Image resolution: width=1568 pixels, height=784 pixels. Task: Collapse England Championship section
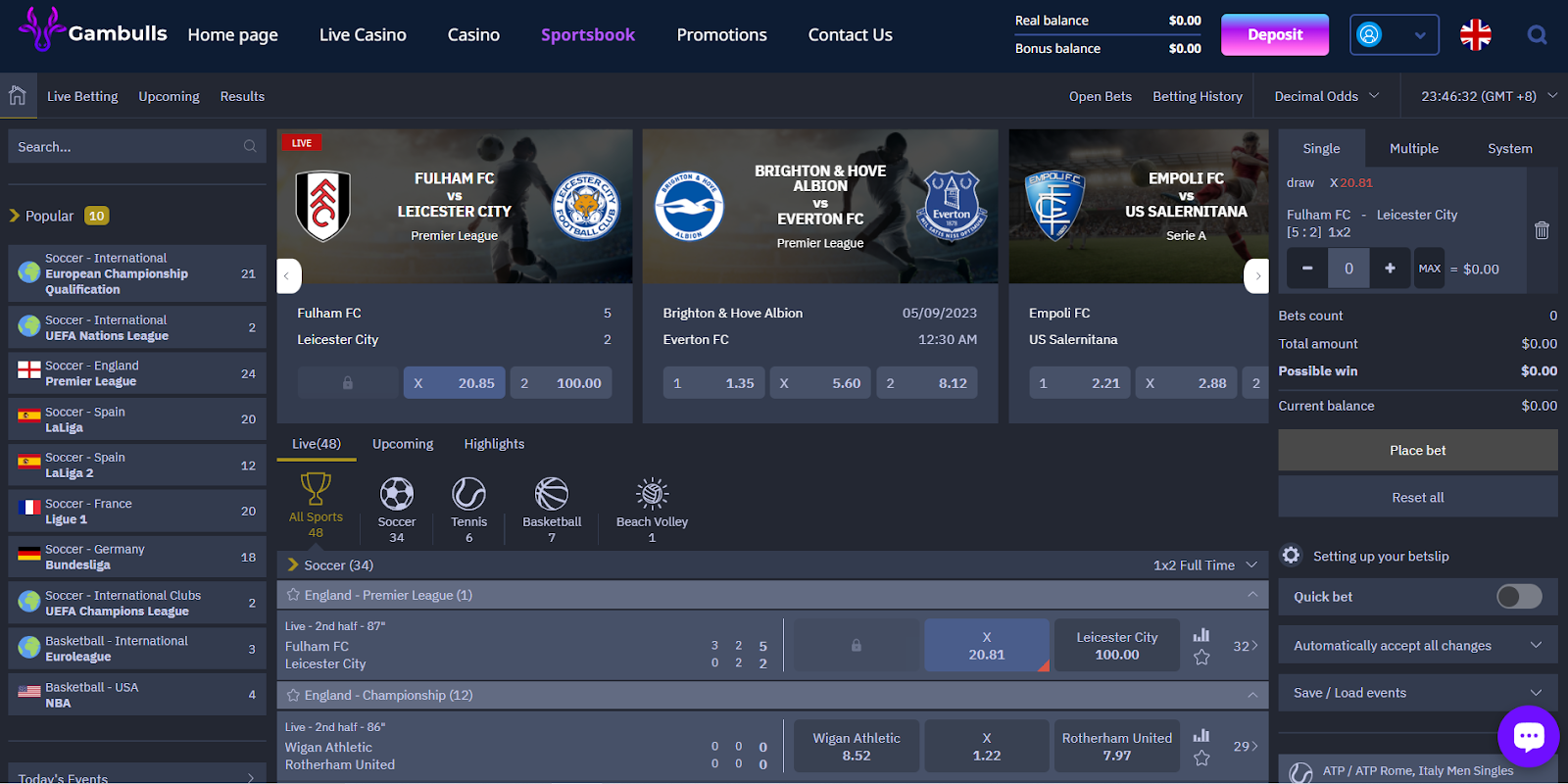pyautogui.click(x=1252, y=695)
